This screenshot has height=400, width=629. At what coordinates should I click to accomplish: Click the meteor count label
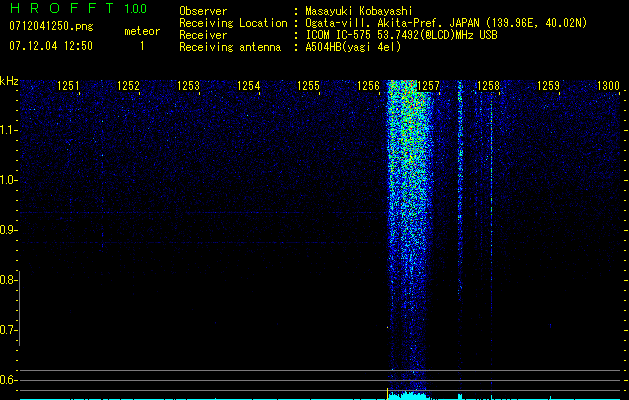142,31
